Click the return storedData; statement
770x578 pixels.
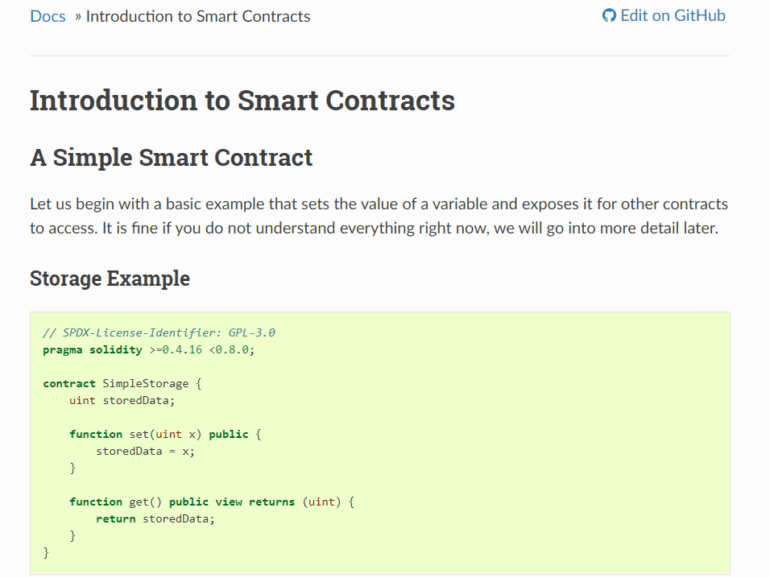click(x=155, y=519)
